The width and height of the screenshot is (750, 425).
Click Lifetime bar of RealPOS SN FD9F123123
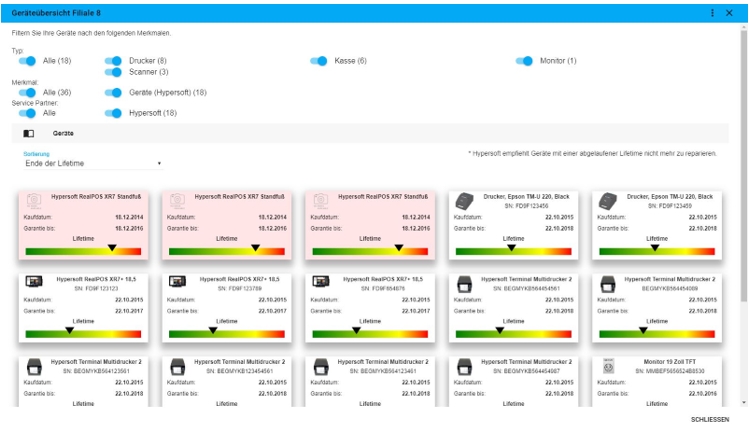tap(83, 334)
